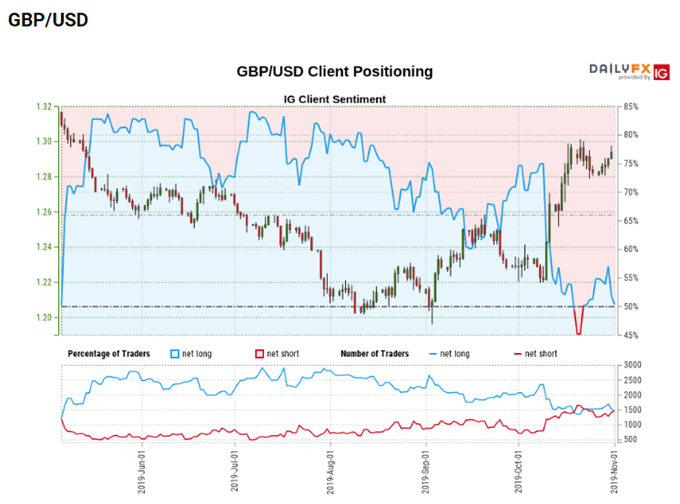The image size is (680, 504).
Task: Select the 2019-Jul-01 date label
Action: click(235, 471)
